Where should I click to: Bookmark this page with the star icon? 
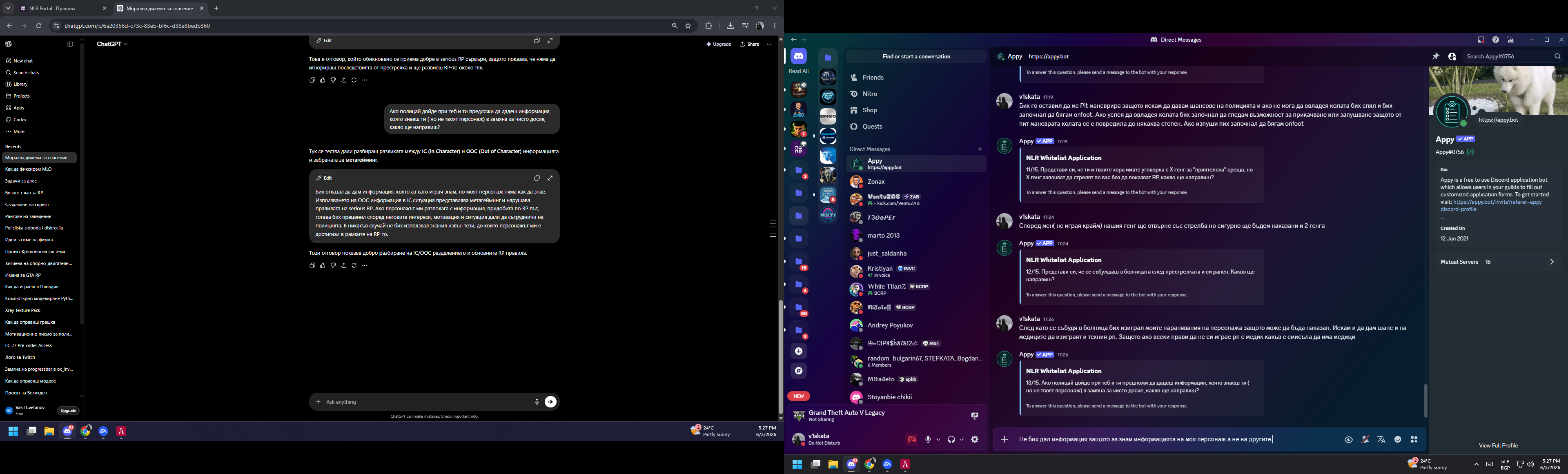click(x=688, y=26)
